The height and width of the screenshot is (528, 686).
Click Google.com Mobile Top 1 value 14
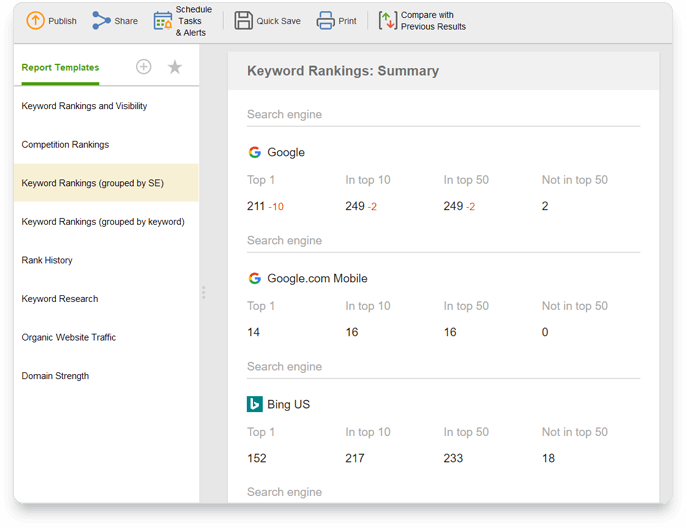[x=253, y=332]
